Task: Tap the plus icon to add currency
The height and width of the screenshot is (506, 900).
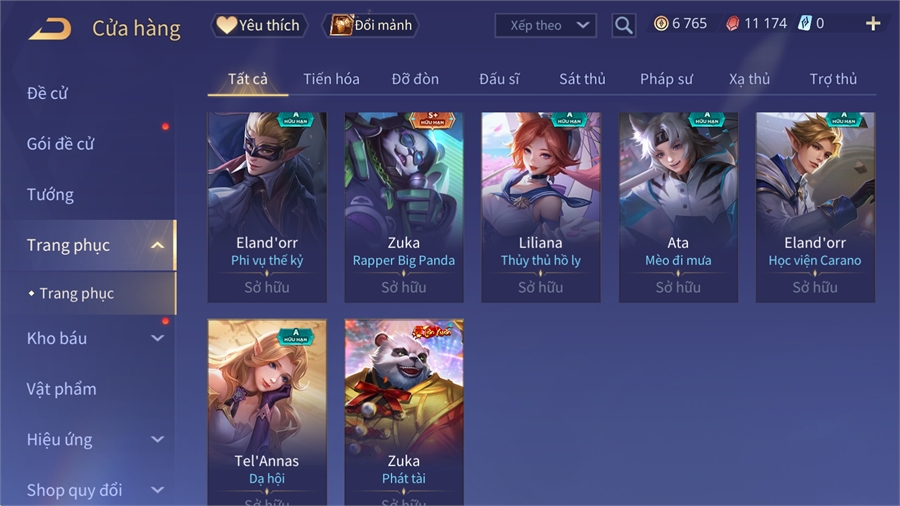Action: pyautogui.click(x=873, y=24)
